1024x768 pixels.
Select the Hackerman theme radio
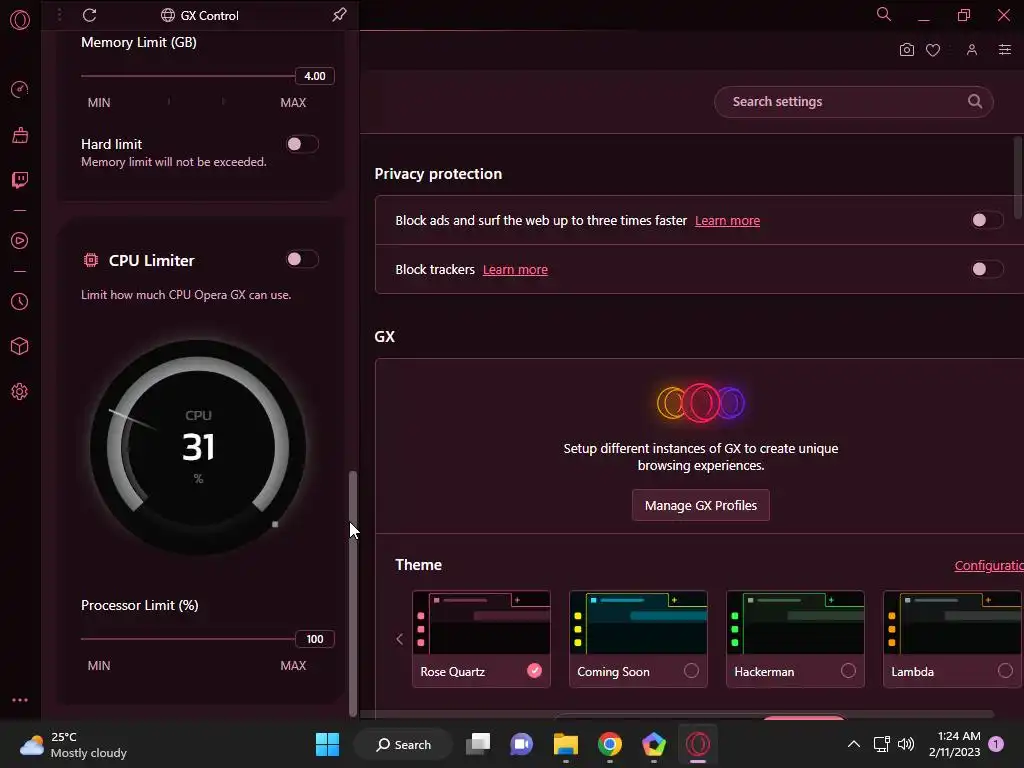(x=848, y=671)
